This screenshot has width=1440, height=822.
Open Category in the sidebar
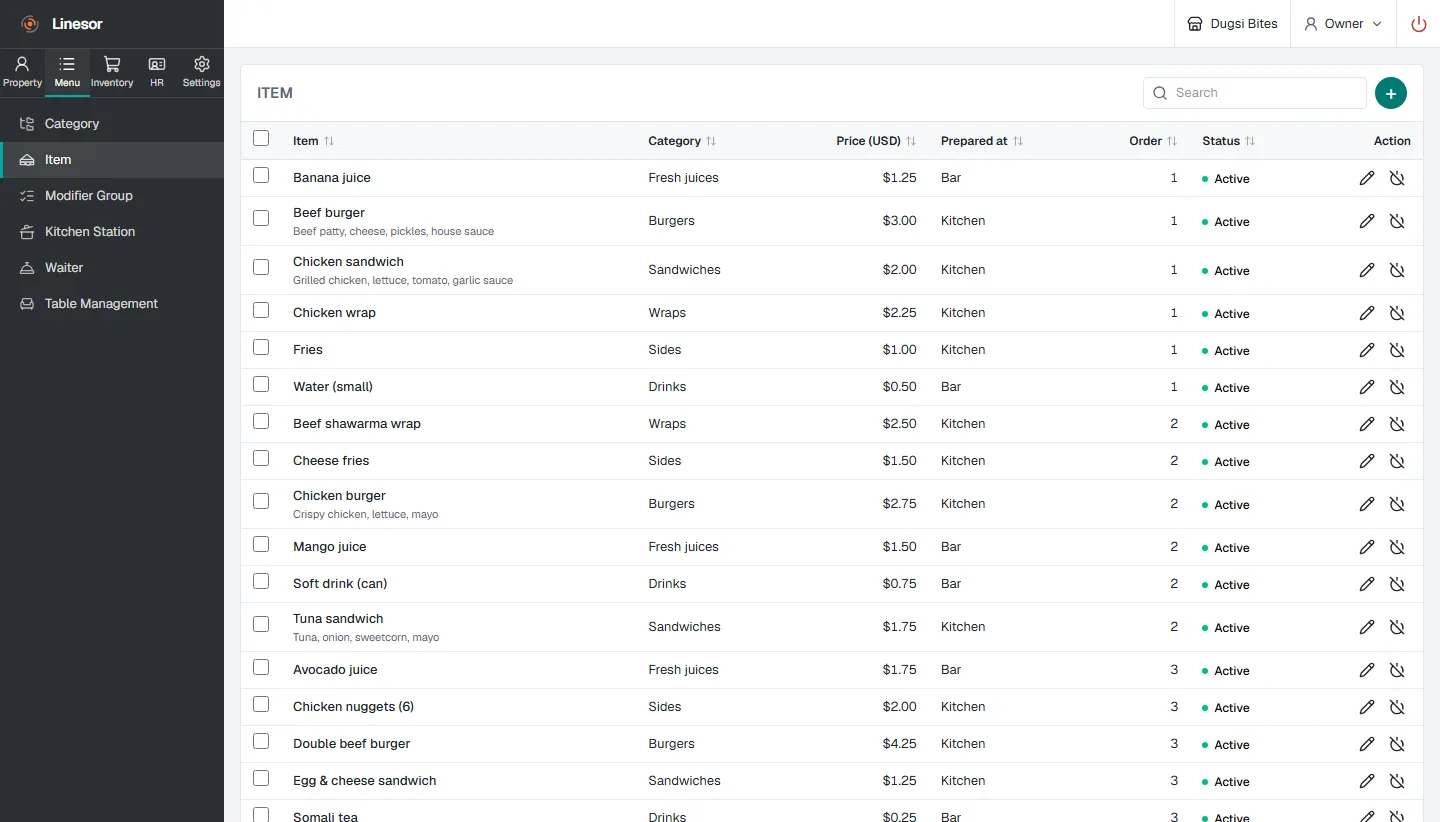point(112,124)
